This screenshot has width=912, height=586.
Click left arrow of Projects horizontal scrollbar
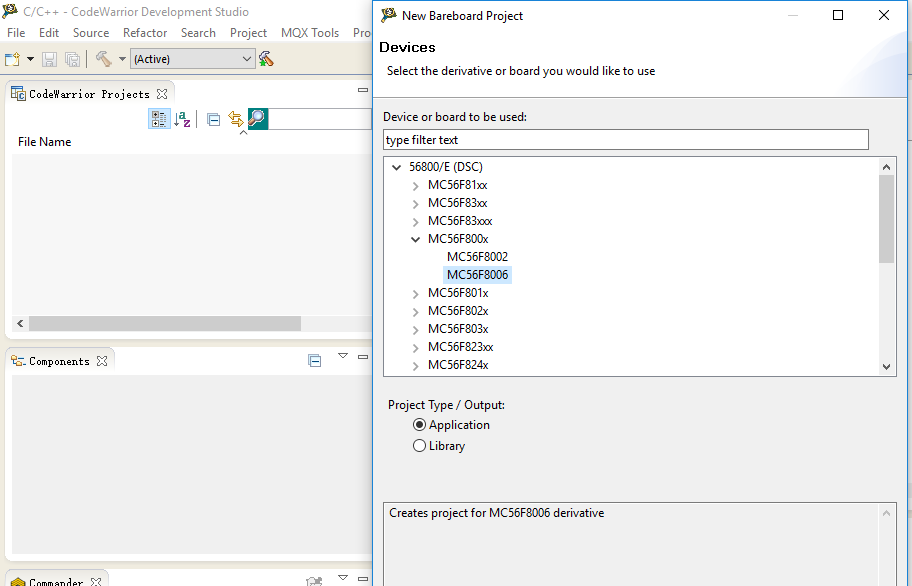[20, 323]
